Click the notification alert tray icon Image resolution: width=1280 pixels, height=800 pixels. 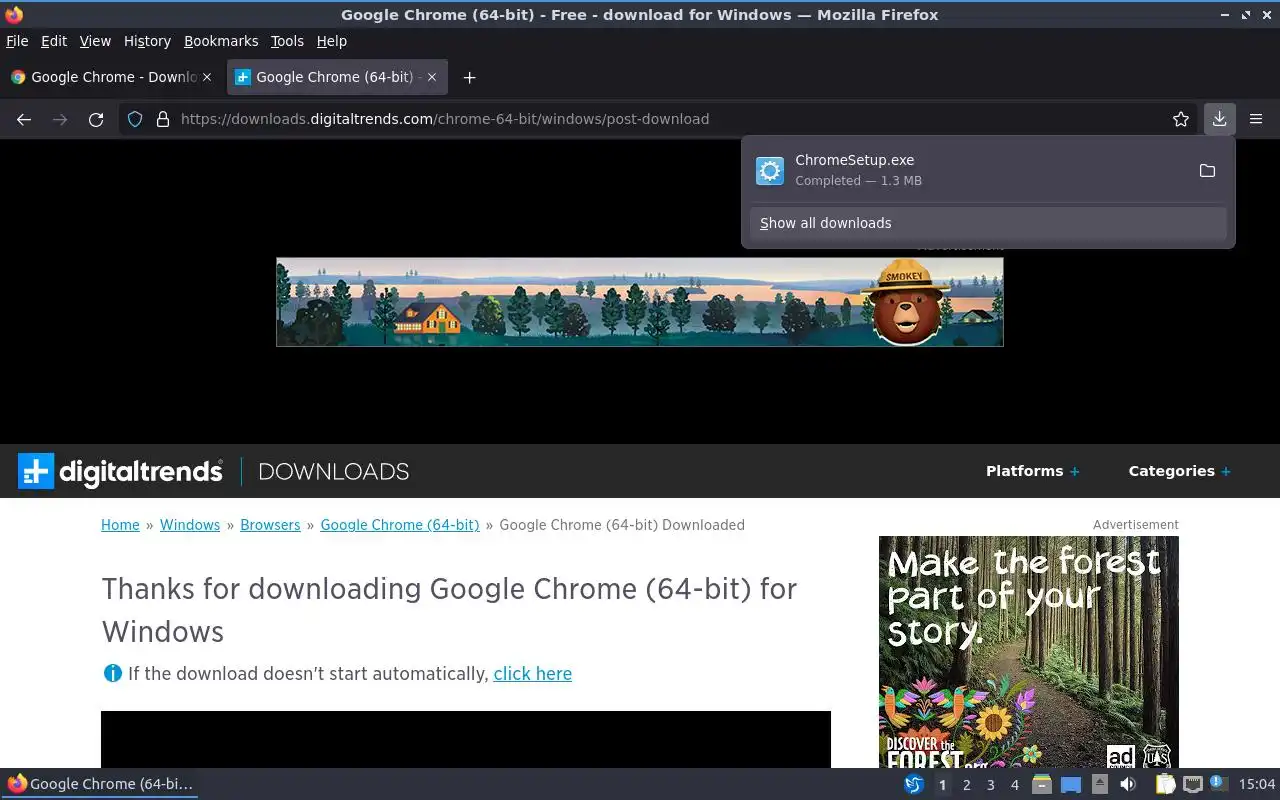click(x=1218, y=783)
